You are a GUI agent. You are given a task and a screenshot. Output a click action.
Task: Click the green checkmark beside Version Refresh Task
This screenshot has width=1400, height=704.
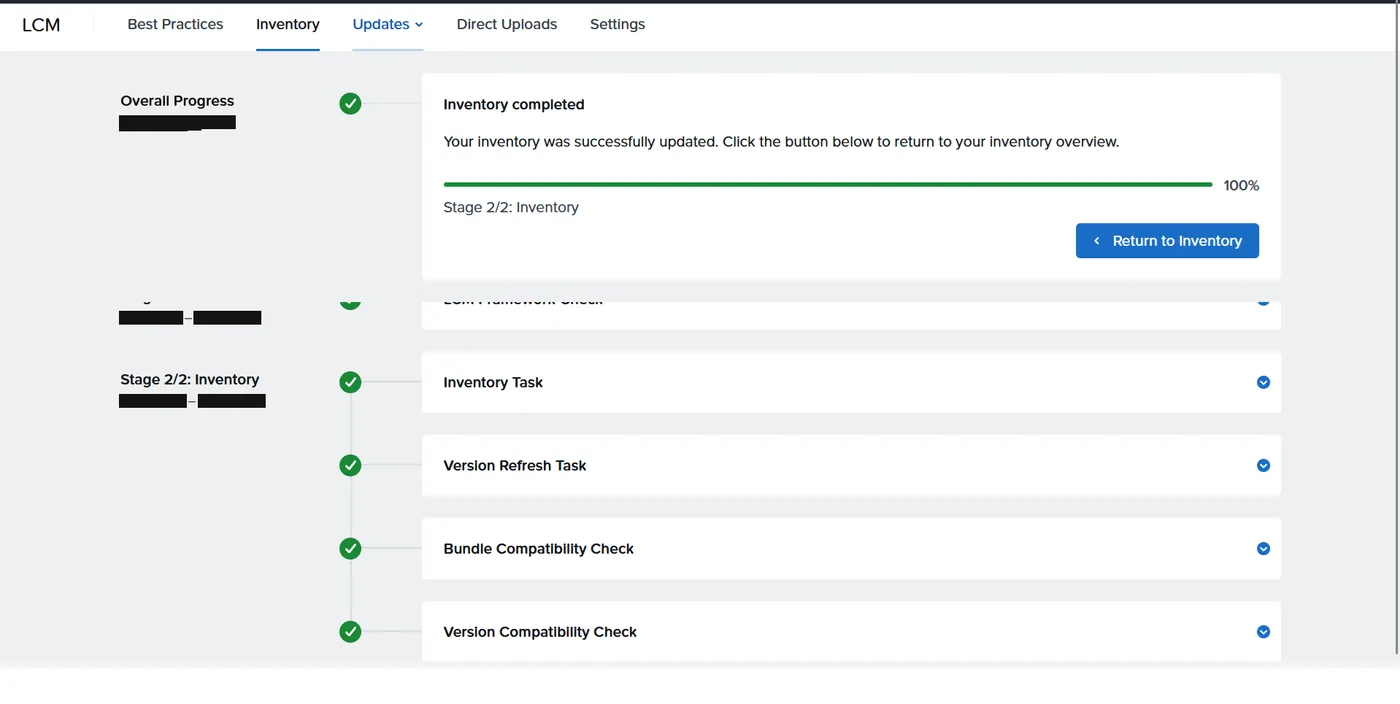[x=350, y=465]
